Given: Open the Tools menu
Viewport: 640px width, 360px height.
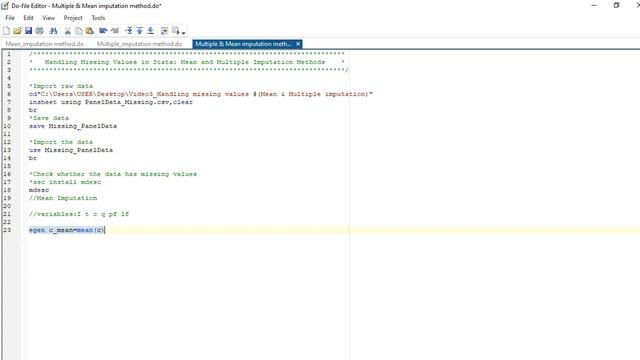Looking at the screenshot, I should [x=98, y=18].
